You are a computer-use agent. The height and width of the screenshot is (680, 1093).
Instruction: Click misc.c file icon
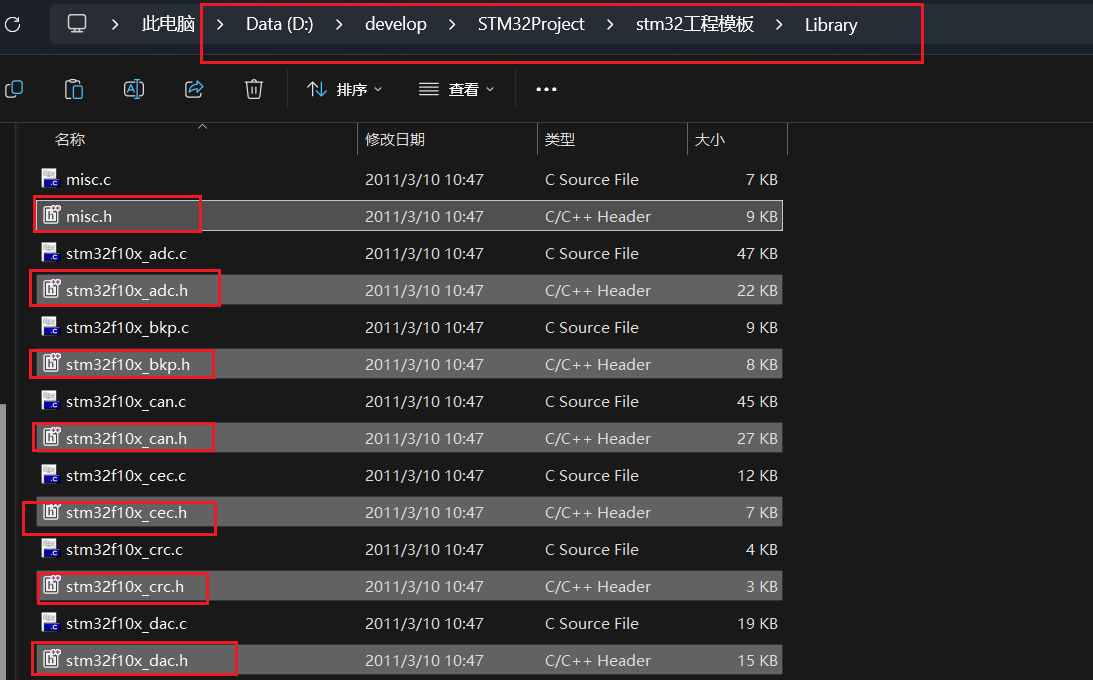[50, 178]
